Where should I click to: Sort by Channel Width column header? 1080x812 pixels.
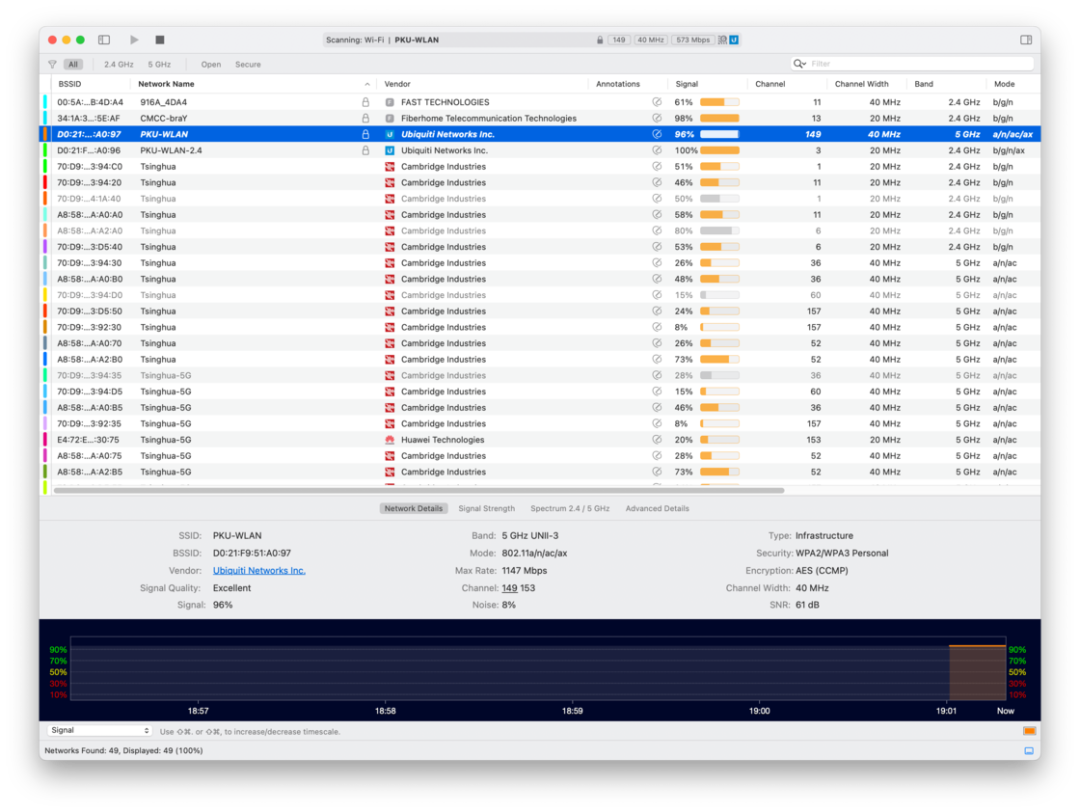[x=862, y=84]
